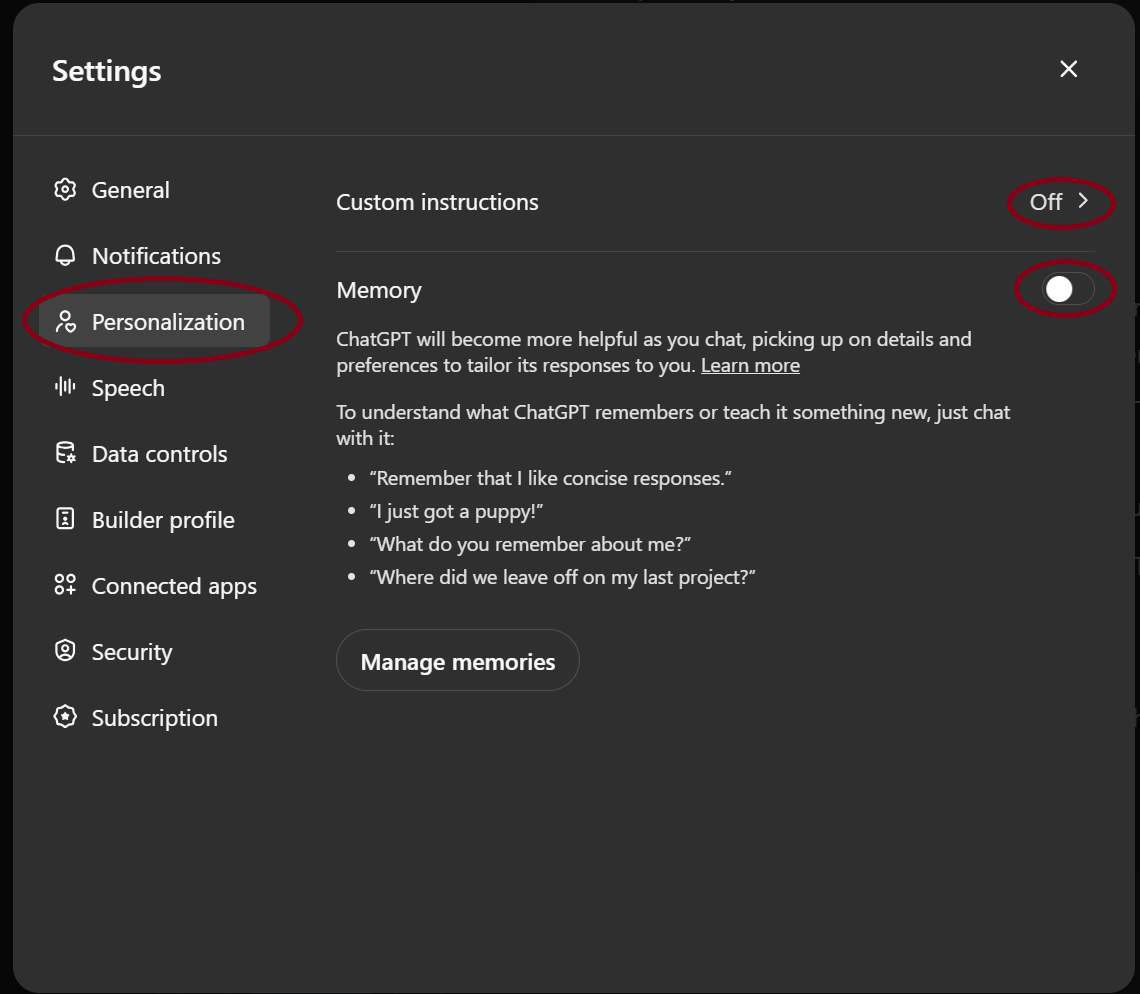
Task: Click the Notifications bell icon
Action: (x=65, y=256)
